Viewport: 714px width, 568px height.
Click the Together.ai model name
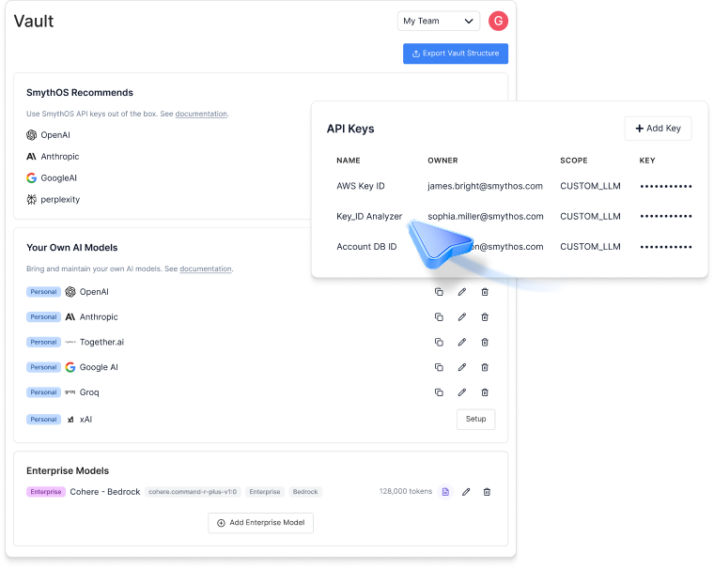point(102,342)
